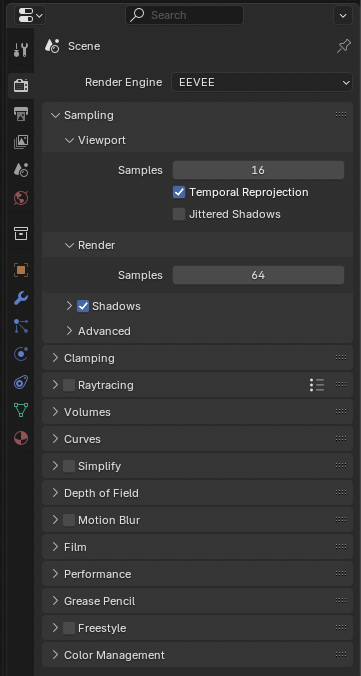Open the Tool properties tab
Image resolution: width=361 pixels, height=676 pixels.
21,50
